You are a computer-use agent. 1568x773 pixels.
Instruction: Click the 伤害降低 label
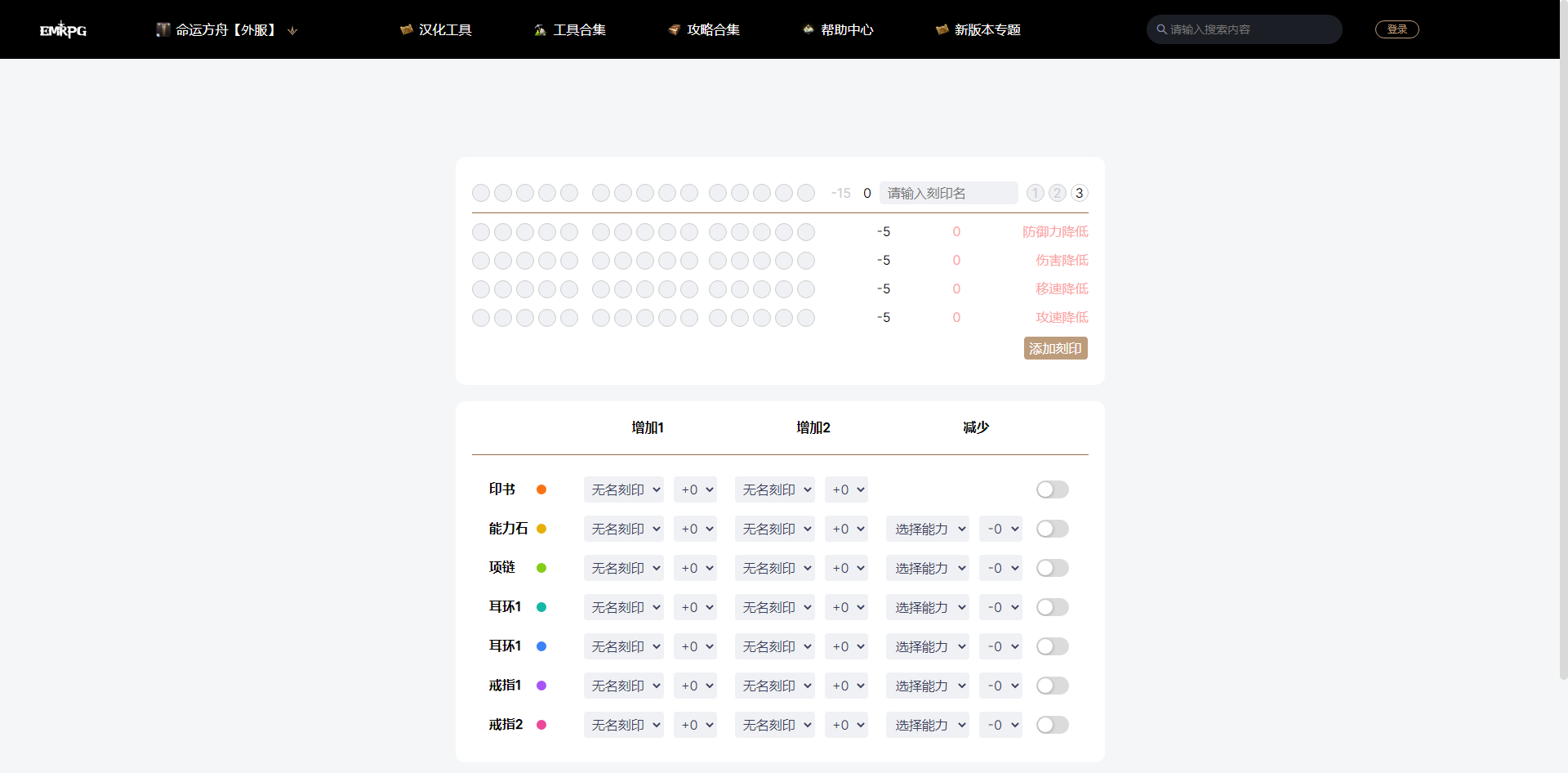1062,260
